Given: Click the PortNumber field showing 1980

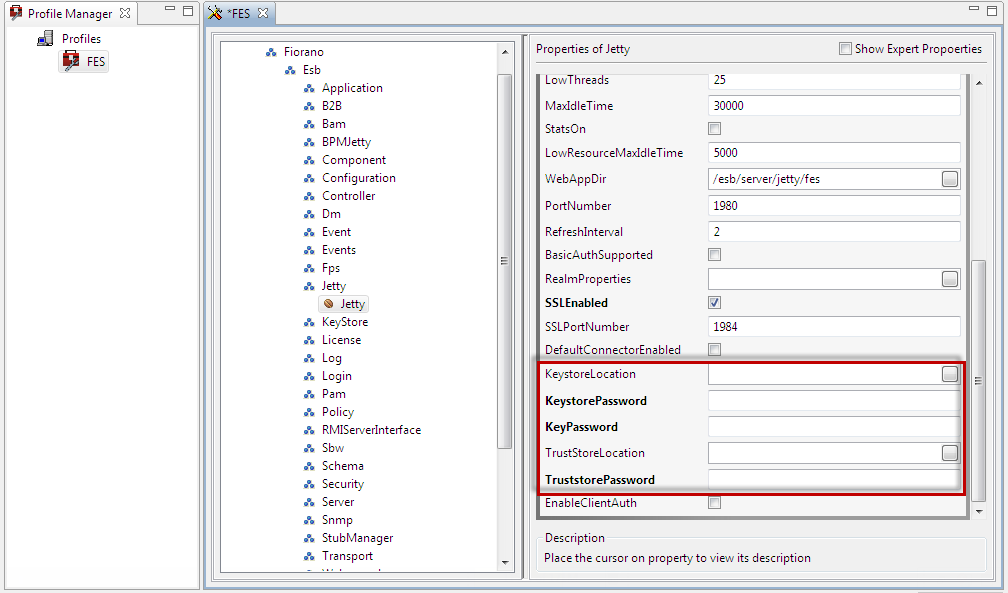Looking at the screenshot, I should pyautogui.click(x=834, y=206).
